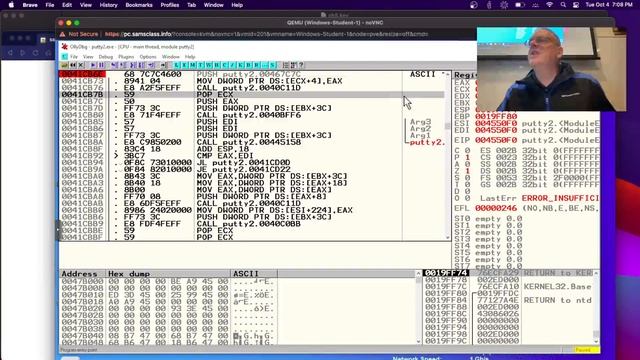The width and height of the screenshot is (640, 360).
Task: Open the OllyDbg Debug menu
Action: pyautogui.click(x=106, y=57)
